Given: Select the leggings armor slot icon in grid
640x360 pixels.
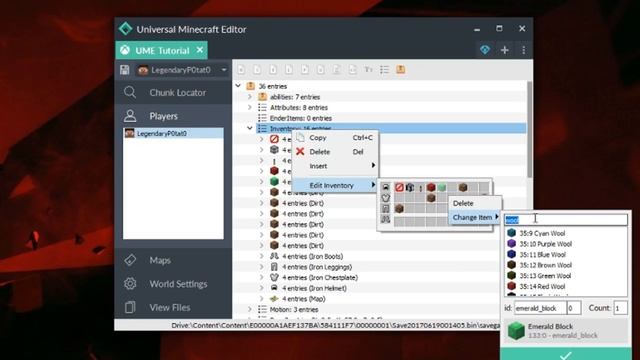Looking at the screenshot, I should [386, 209].
